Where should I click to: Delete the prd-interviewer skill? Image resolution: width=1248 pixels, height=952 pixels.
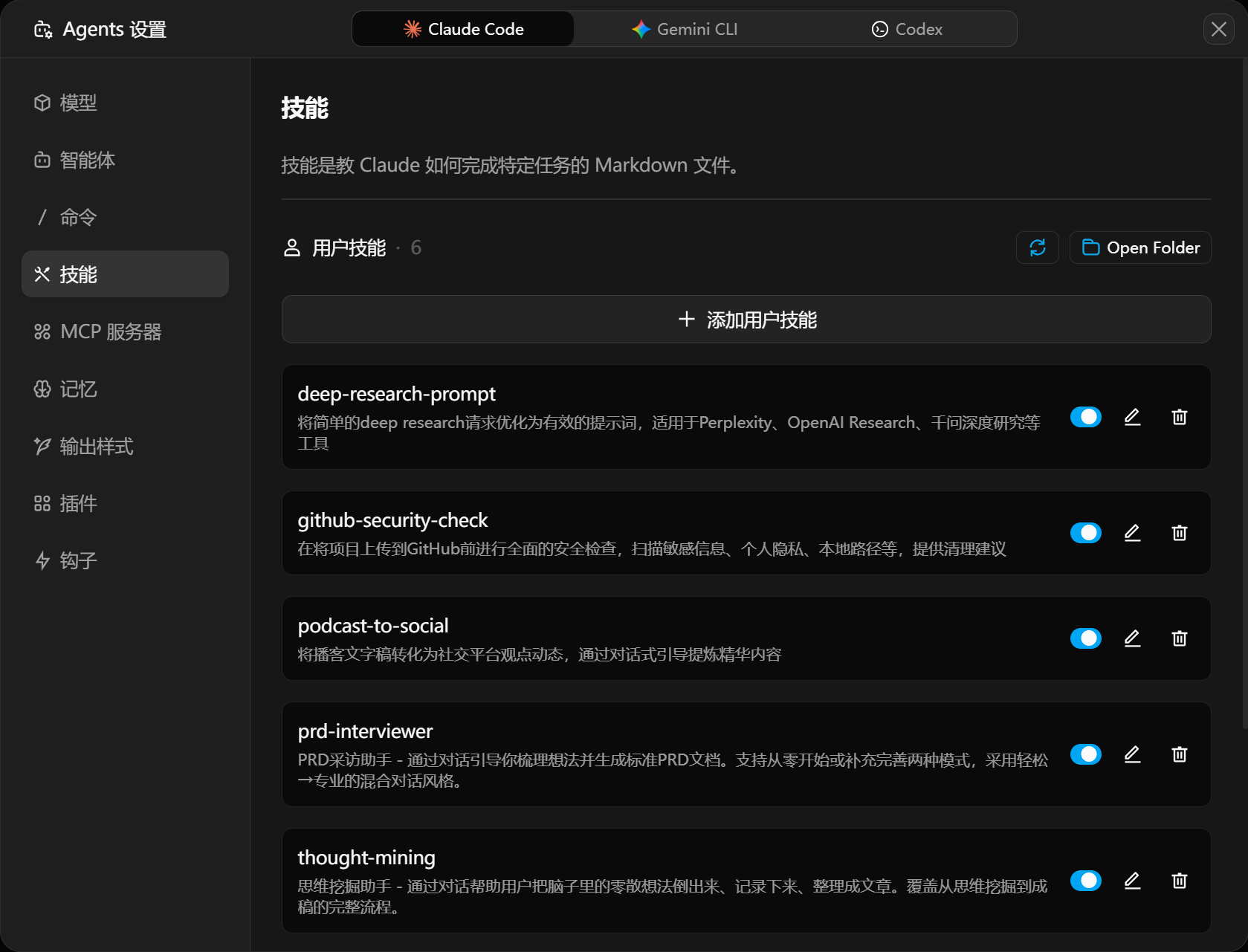click(1179, 754)
